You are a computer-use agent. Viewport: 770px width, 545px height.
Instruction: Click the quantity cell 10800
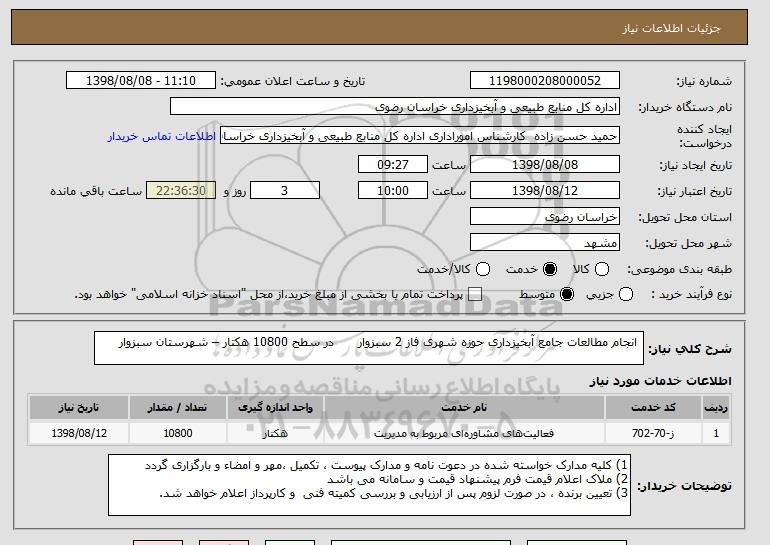coord(177,433)
